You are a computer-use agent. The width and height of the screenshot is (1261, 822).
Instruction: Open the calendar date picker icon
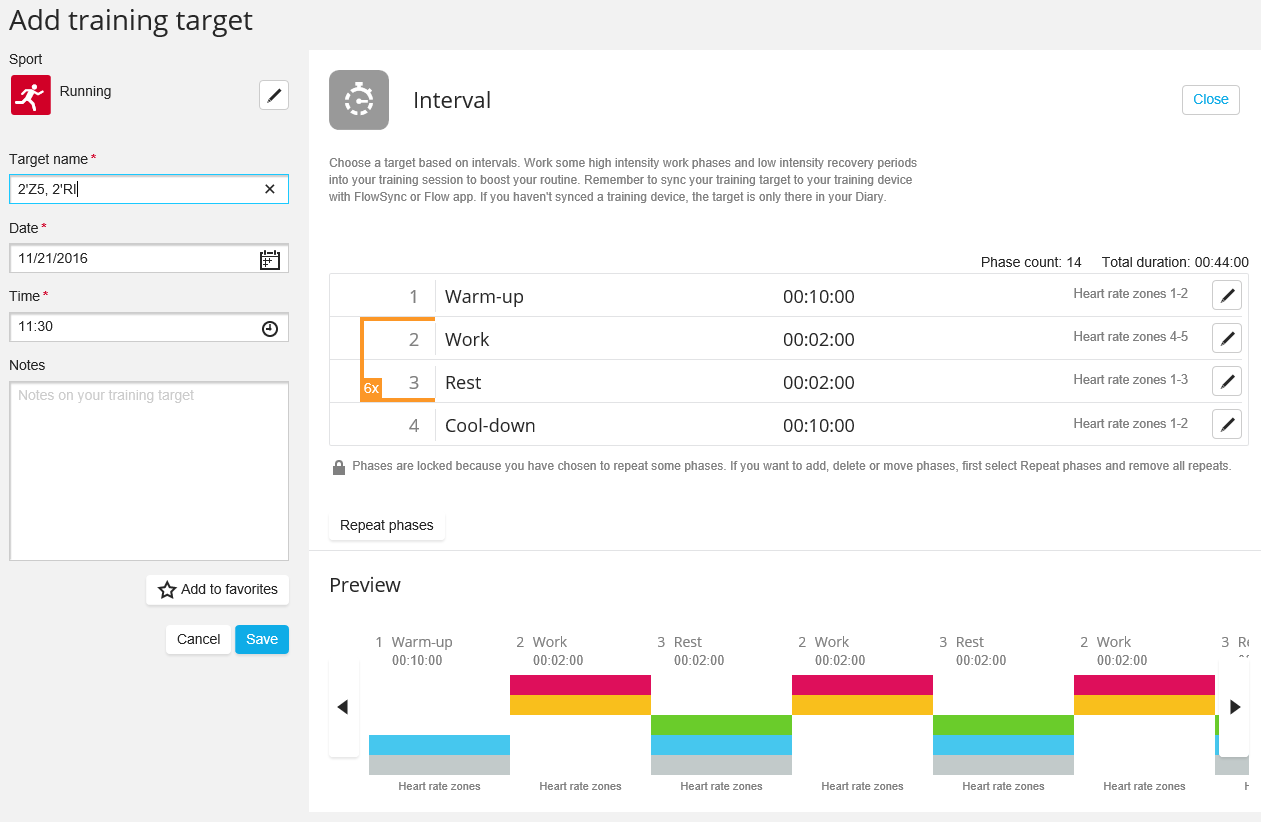[x=270, y=259]
